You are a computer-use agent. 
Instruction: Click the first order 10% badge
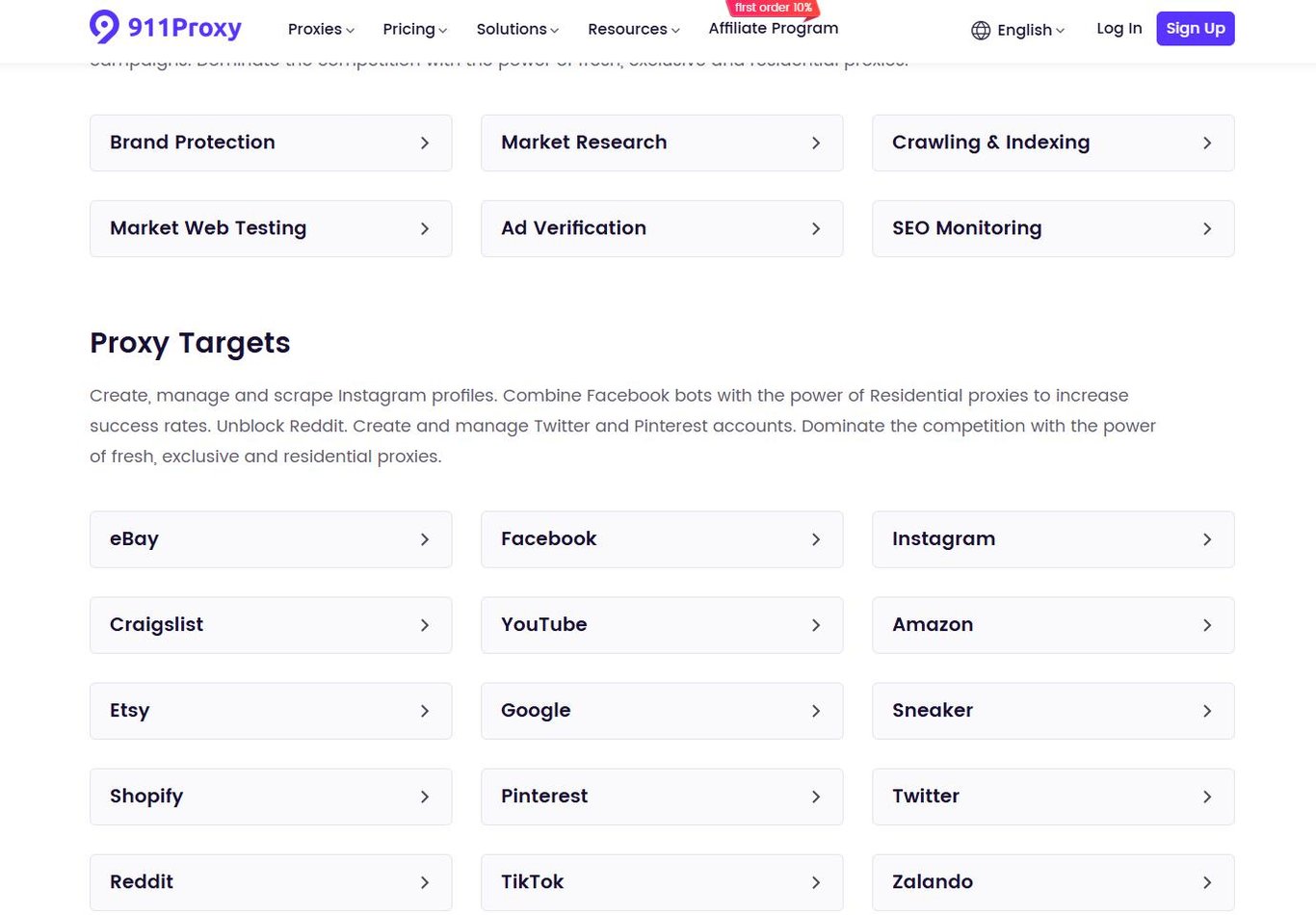point(773,8)
